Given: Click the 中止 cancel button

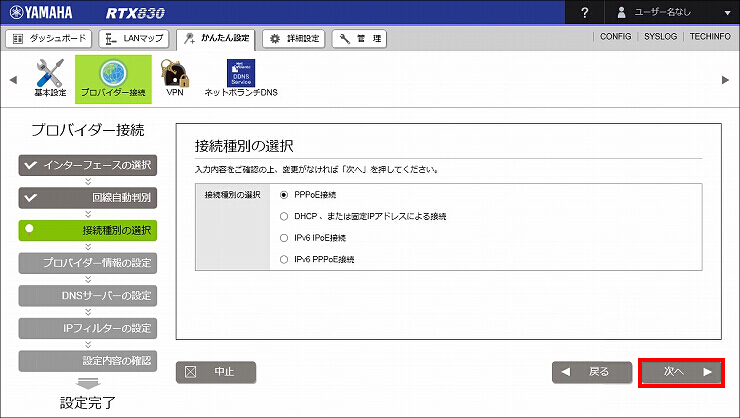Looking at the screenshot, I should 216,372.
